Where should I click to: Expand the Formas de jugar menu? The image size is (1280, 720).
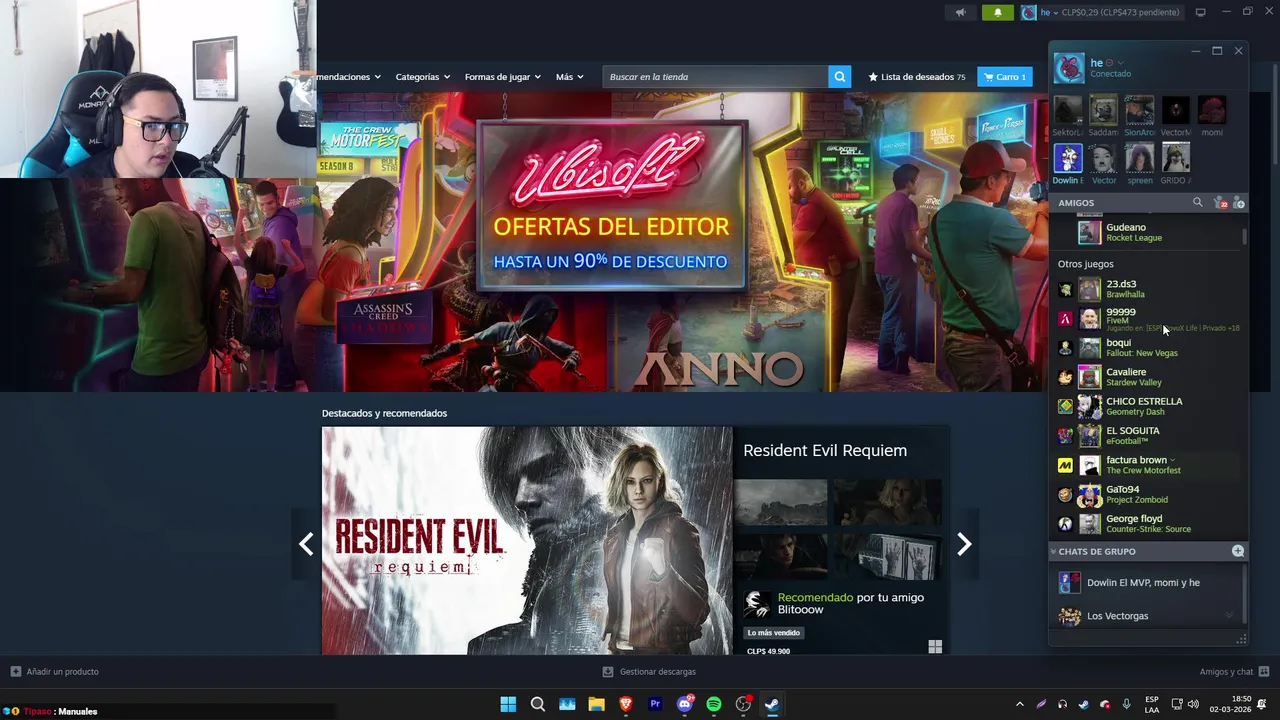tap(502, 77)
